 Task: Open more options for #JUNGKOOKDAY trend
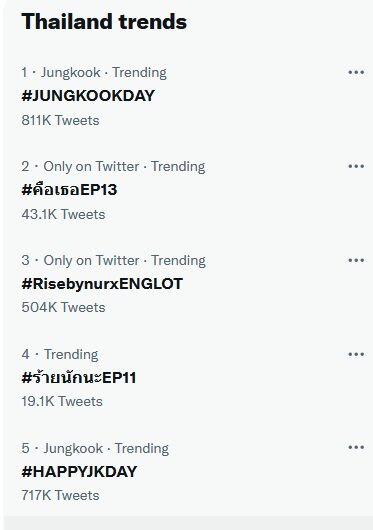point(356,72)
